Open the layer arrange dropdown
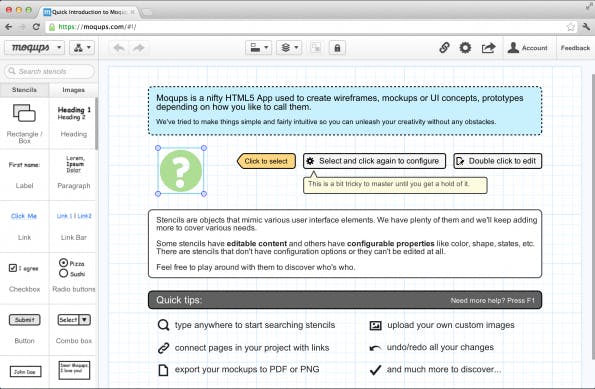Viewport: 595px width, 389px height. tap(289, 48)
